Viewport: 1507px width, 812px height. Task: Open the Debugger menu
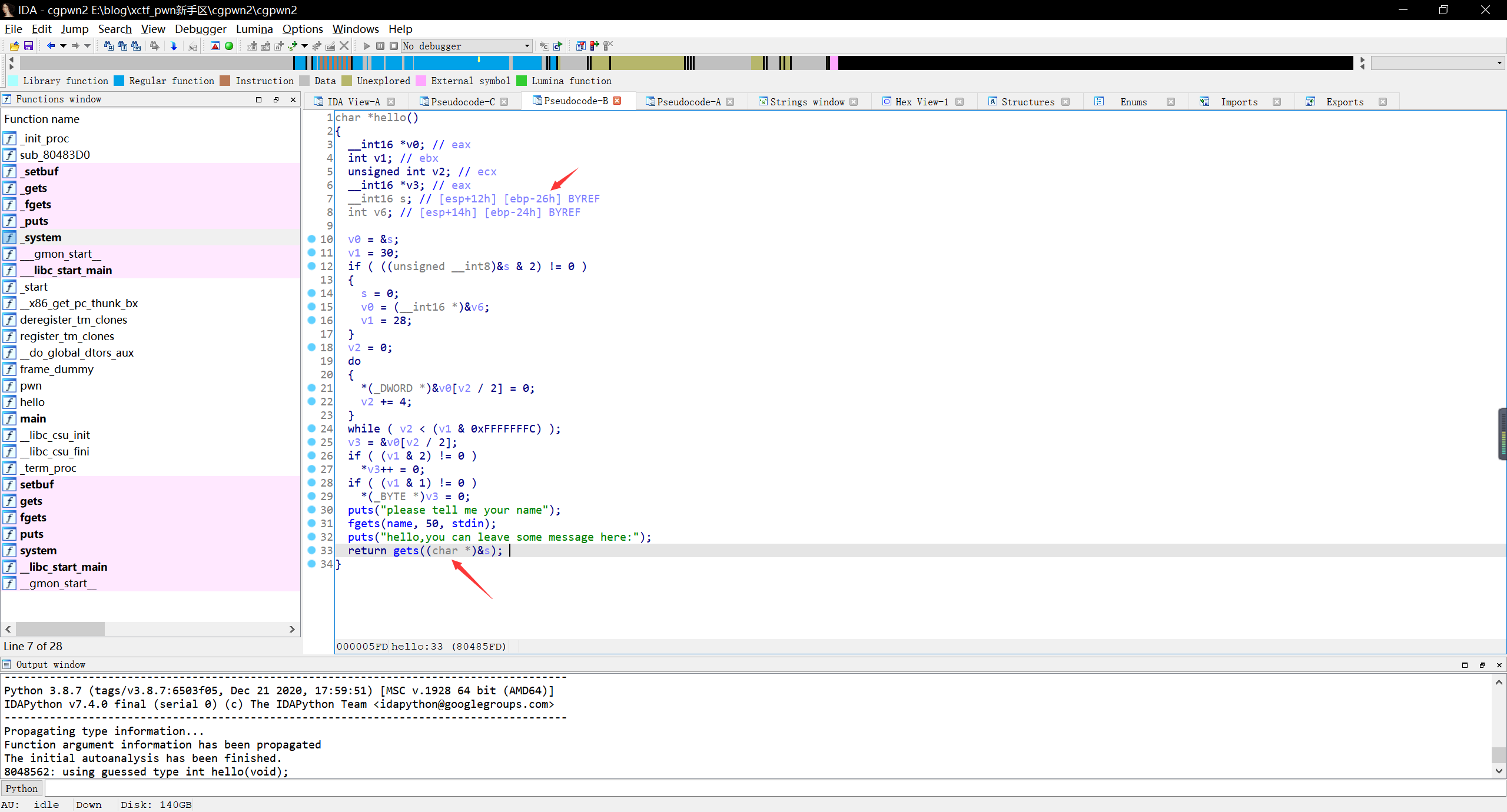[200, 29]
